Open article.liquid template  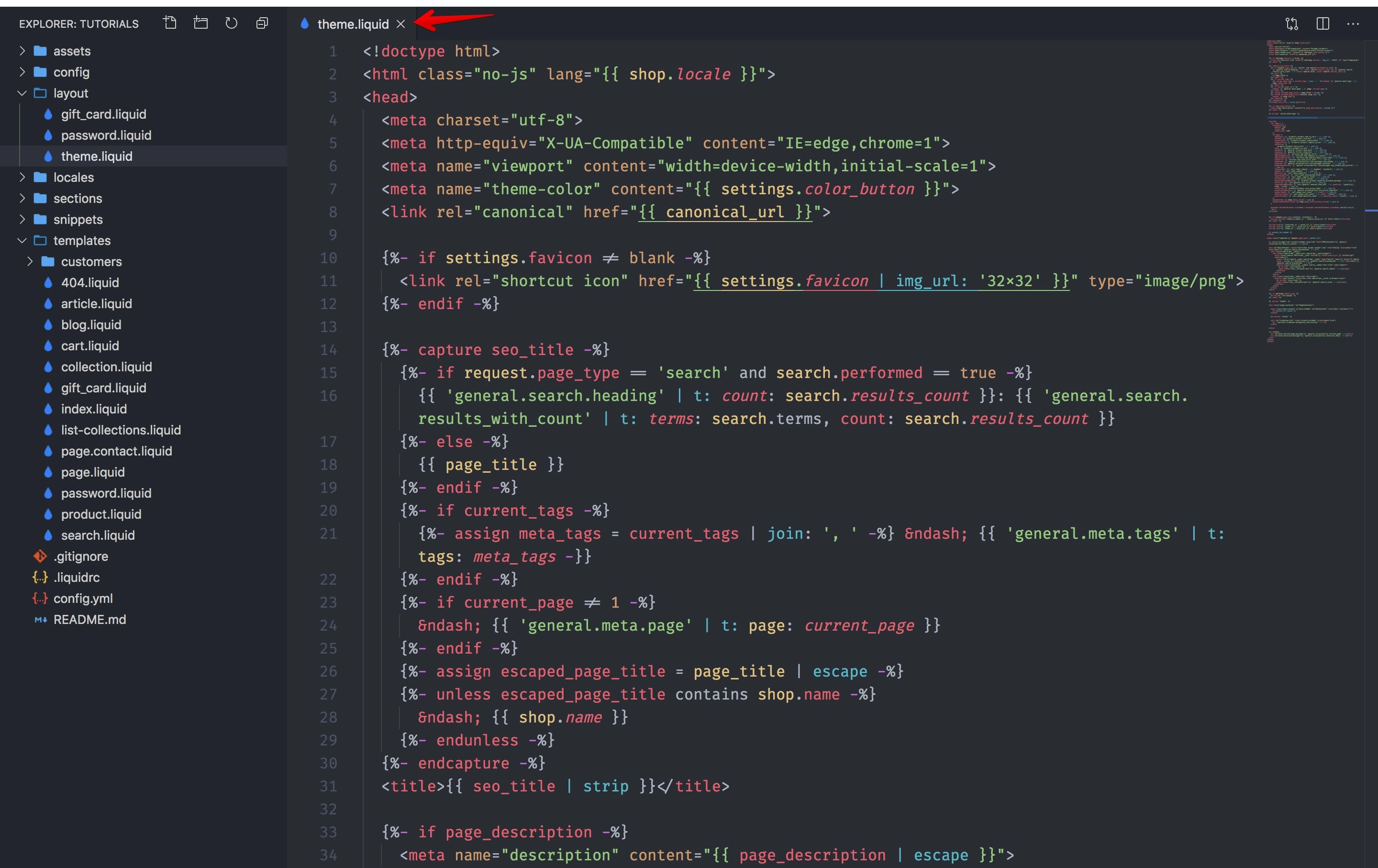(x=143, y=303)
